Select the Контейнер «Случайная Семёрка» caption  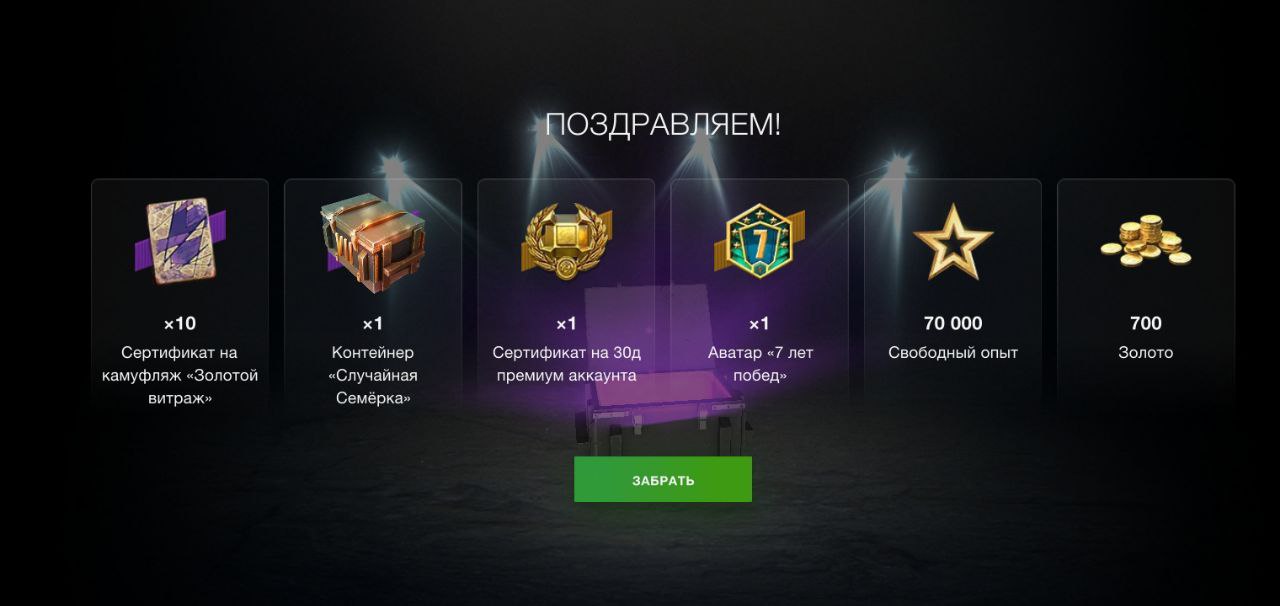coord(373,376)
